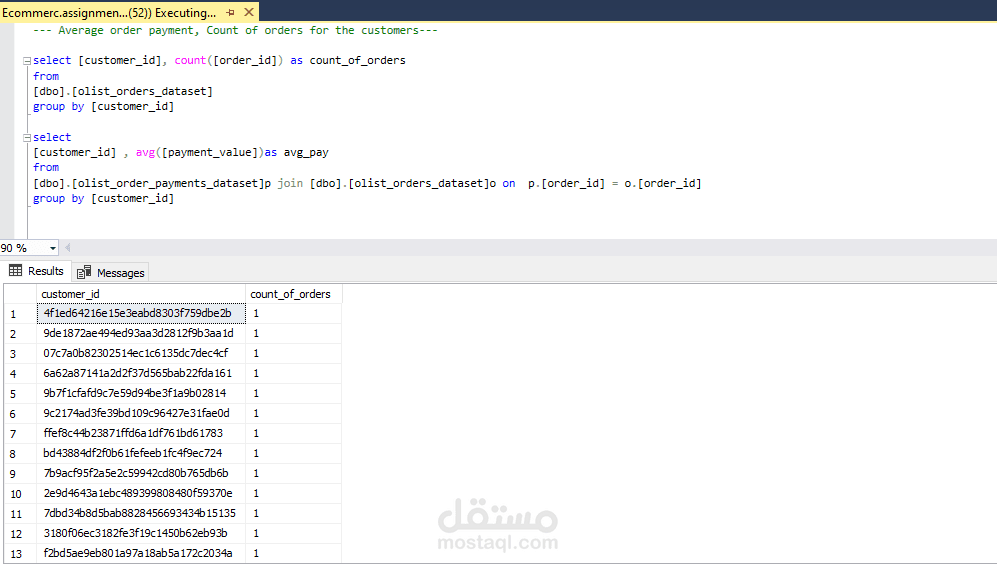
Task: Click count_of_orders value in row 10
Action: click(x=294, y=493)
